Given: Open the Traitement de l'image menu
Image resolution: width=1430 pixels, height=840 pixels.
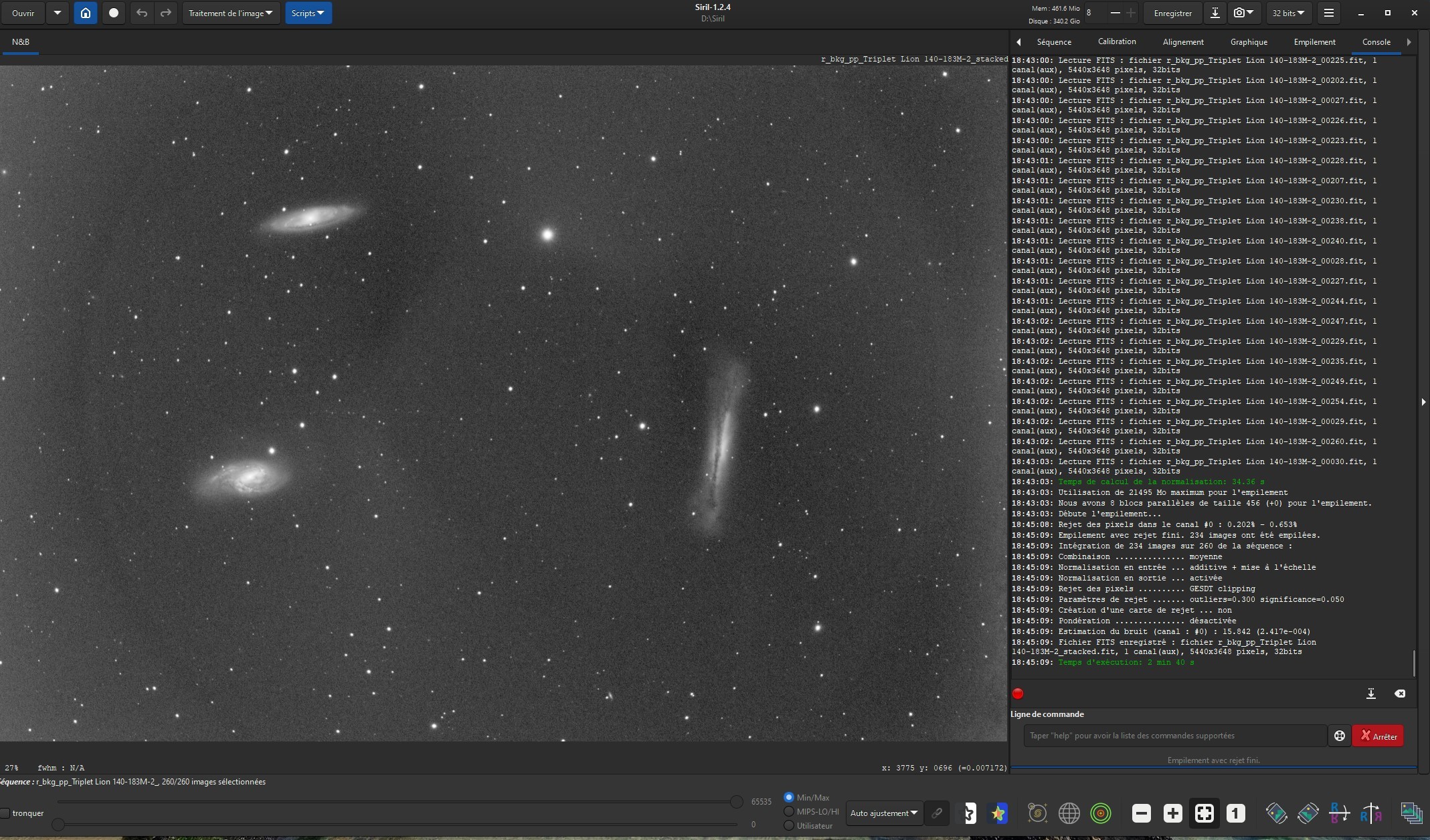Looking at the screenshot, I should tap(231, 13).
